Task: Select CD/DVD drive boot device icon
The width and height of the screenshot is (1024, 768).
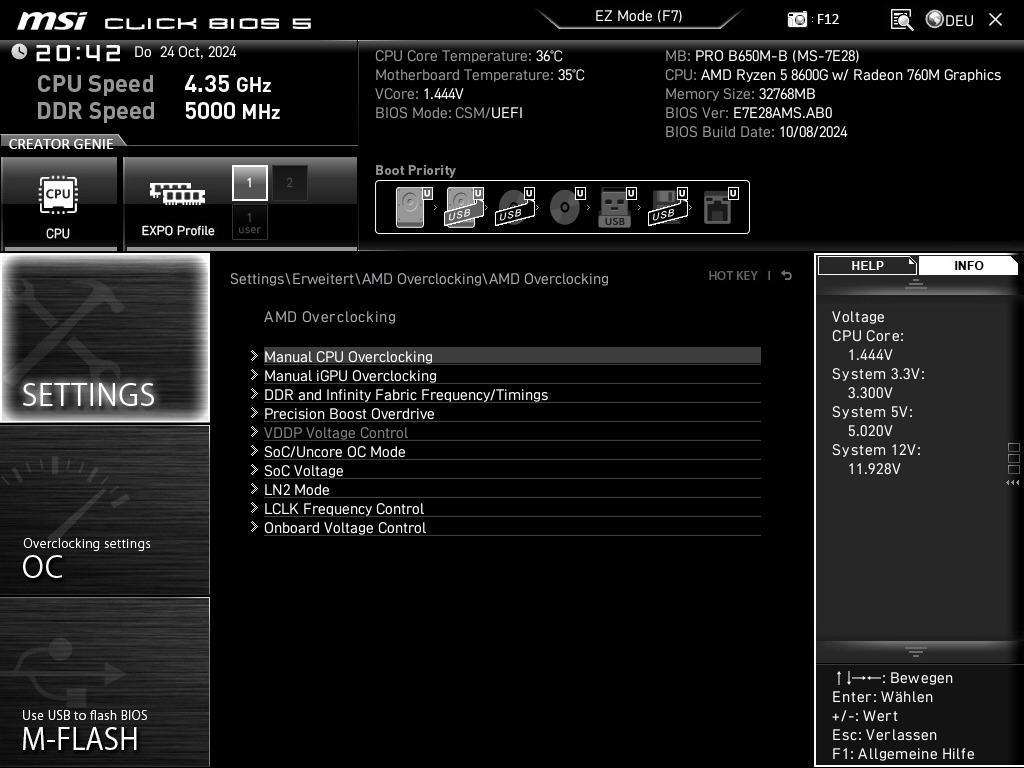Action: 567,207
